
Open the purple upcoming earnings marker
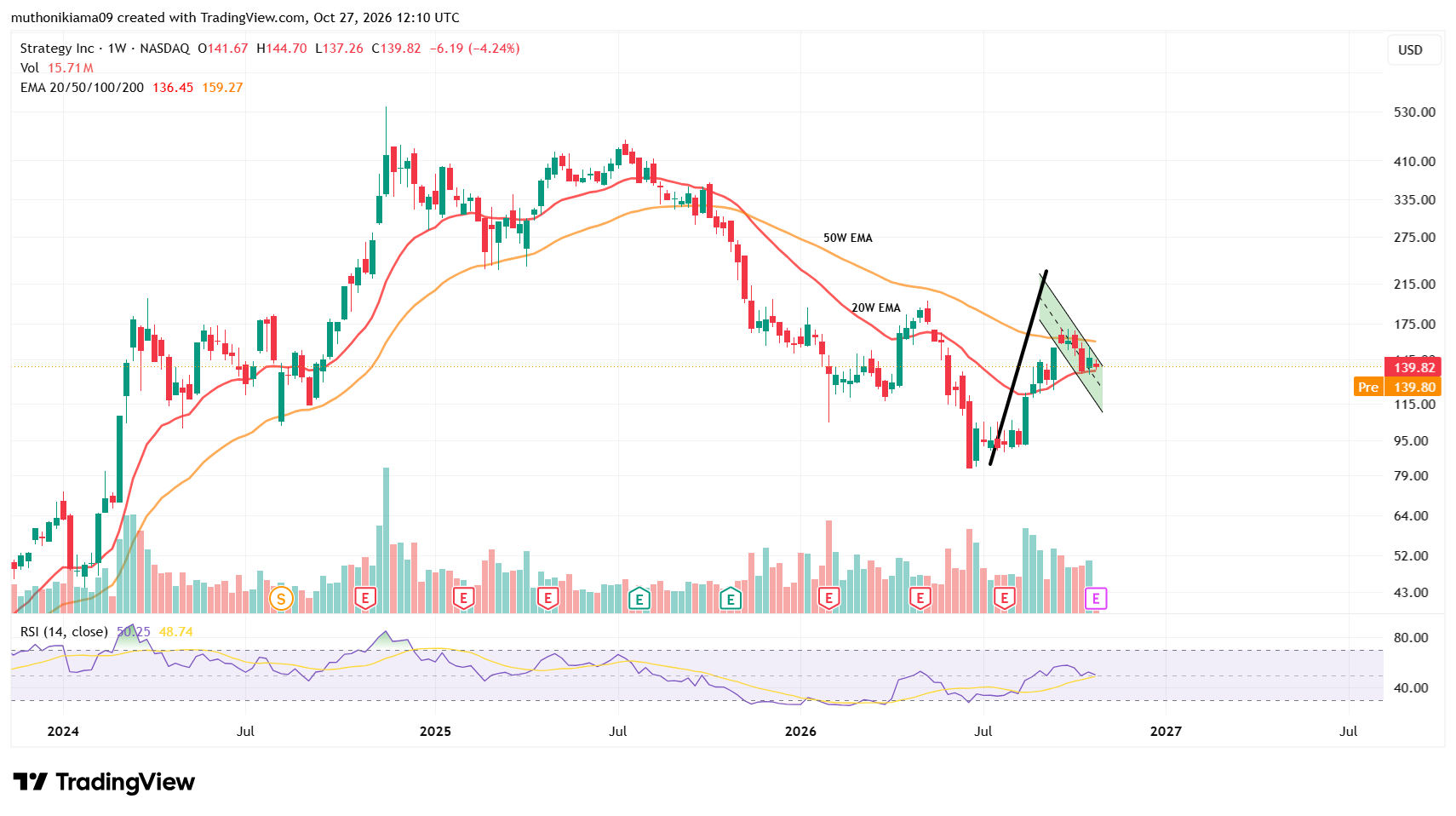(x=1096, y=599)
